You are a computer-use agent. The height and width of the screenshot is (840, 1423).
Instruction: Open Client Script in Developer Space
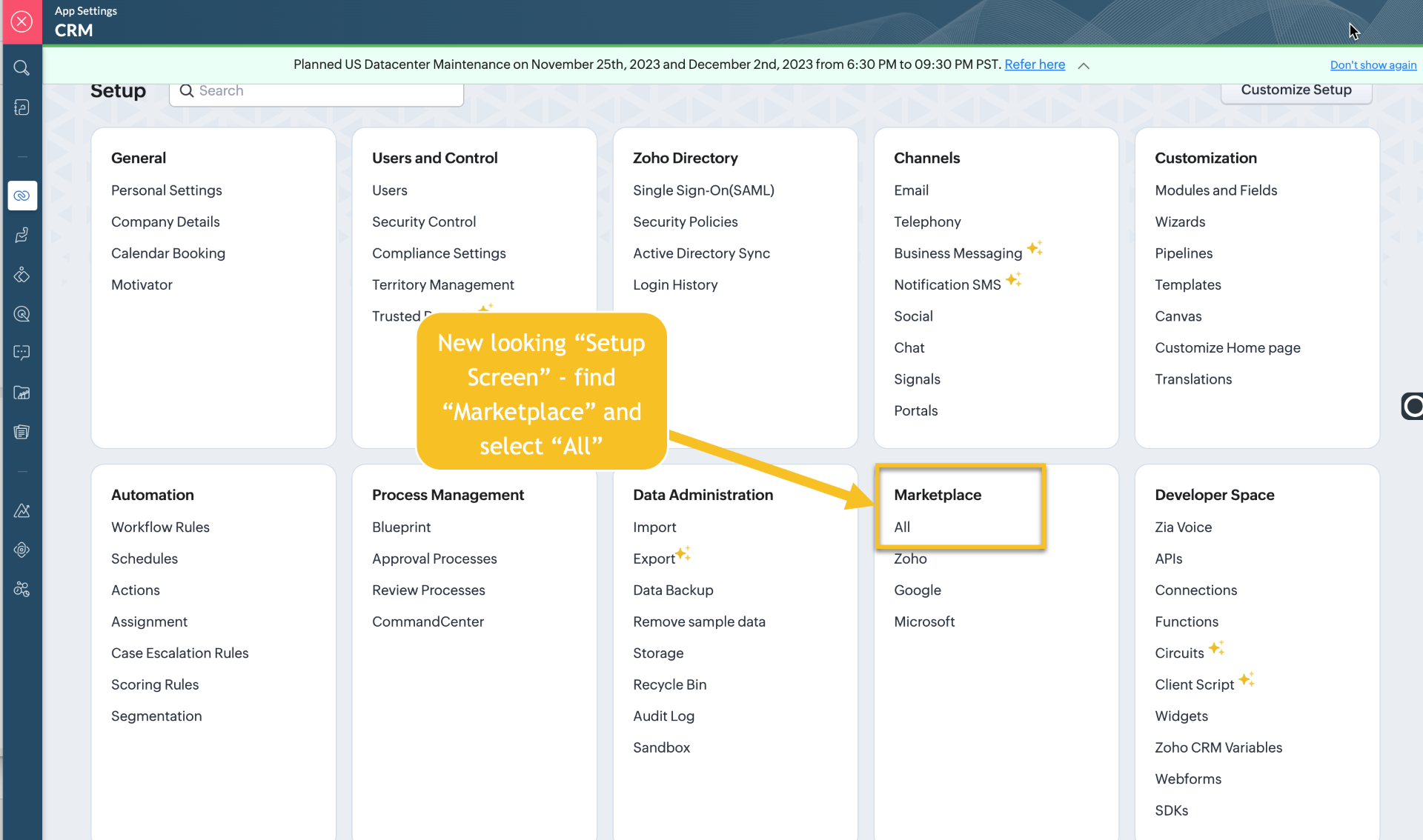1194,684
